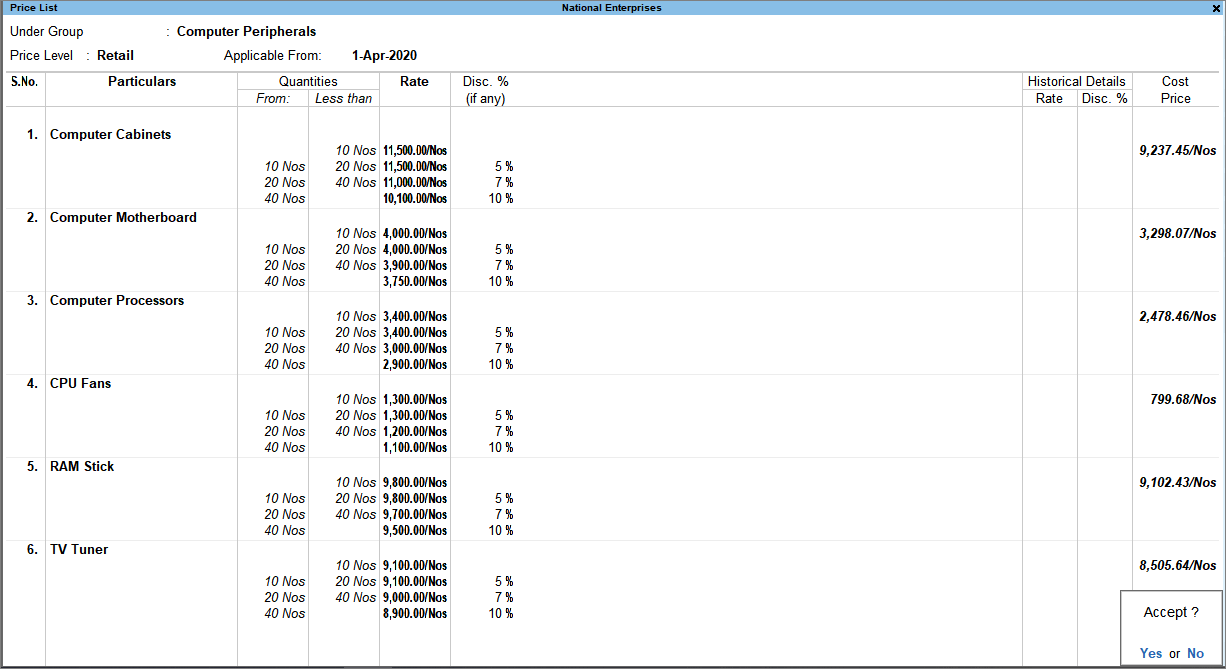This screenshot has width=1226, height=669.
Task: Click No to reject the price list
Action: coord(1195,652)
